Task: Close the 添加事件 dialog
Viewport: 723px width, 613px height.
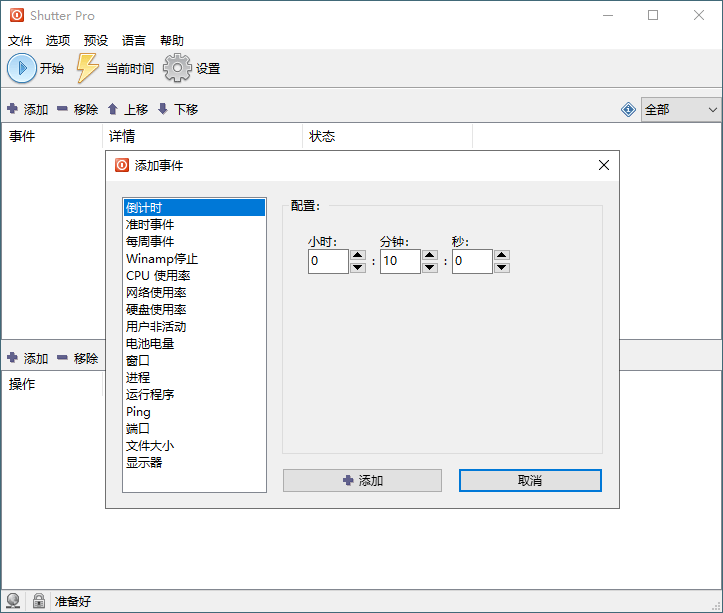Action: coord(604,165)
